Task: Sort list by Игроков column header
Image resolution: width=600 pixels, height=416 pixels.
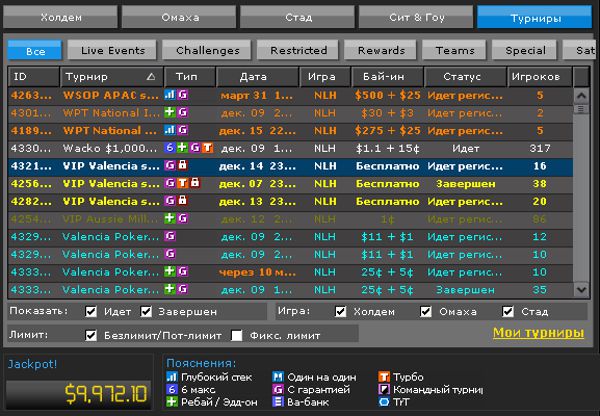Action: click(540, 76)
